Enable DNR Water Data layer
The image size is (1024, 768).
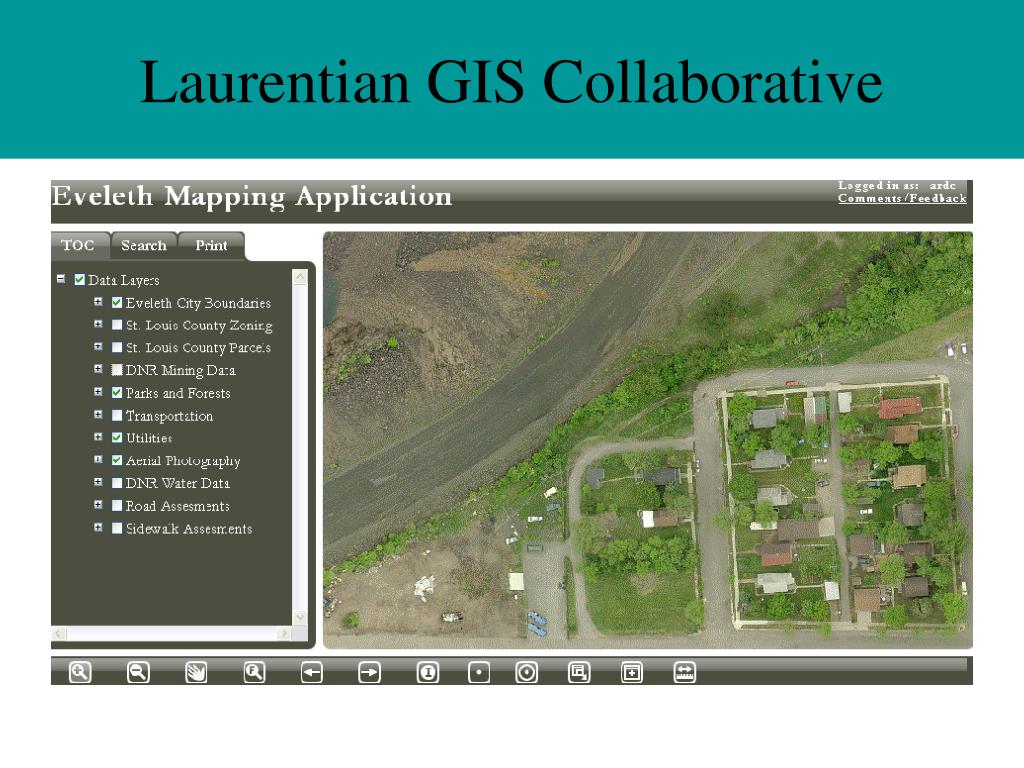click(117, 483)
